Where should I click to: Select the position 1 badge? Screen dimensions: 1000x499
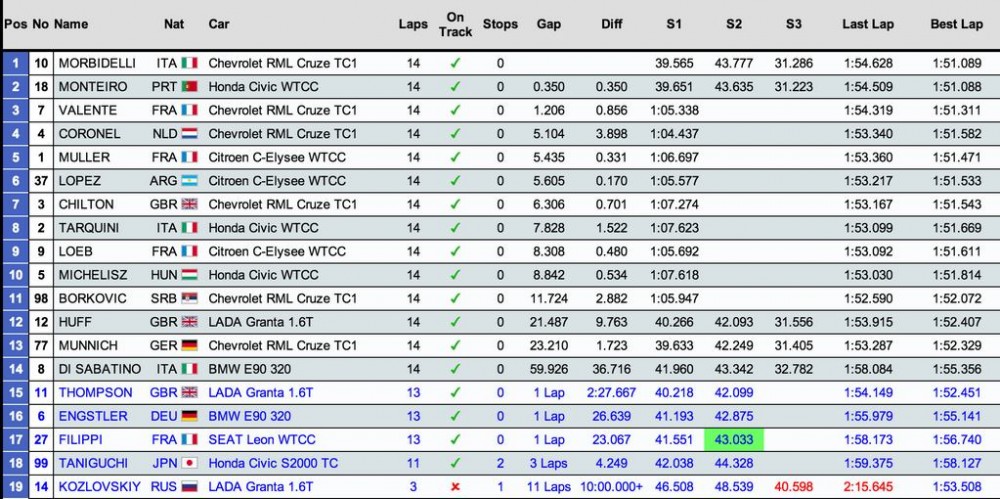click(x=14, y=63)
